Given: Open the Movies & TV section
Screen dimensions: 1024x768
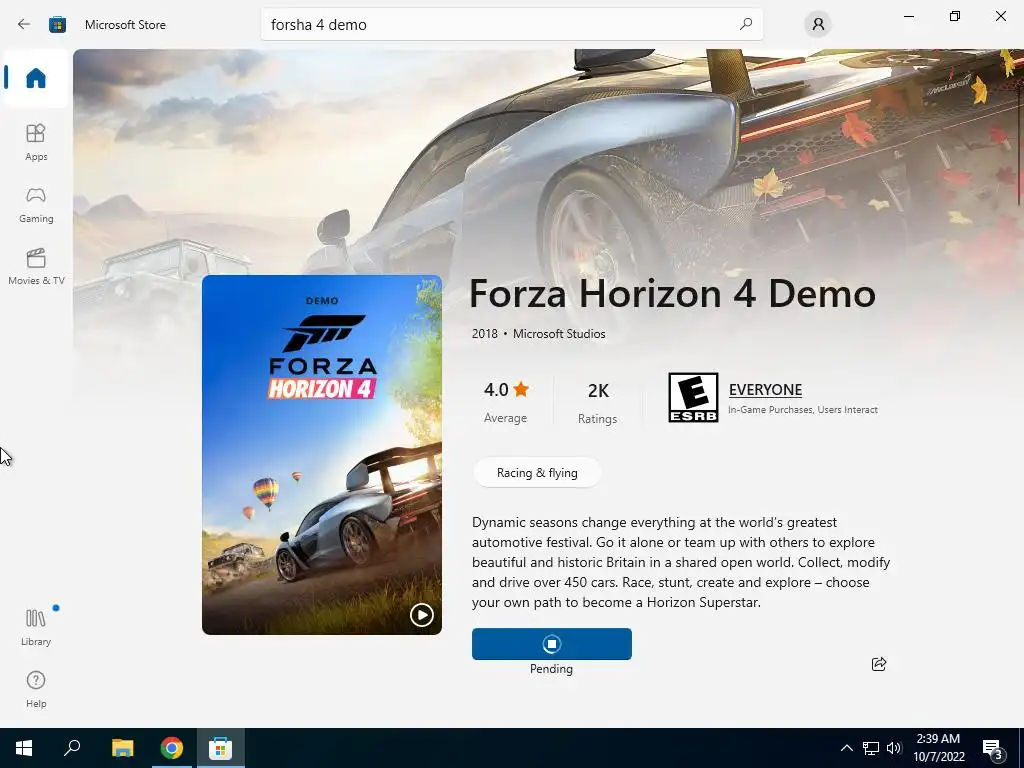Looking at the screenshot, I should click(x=36, y=266).
